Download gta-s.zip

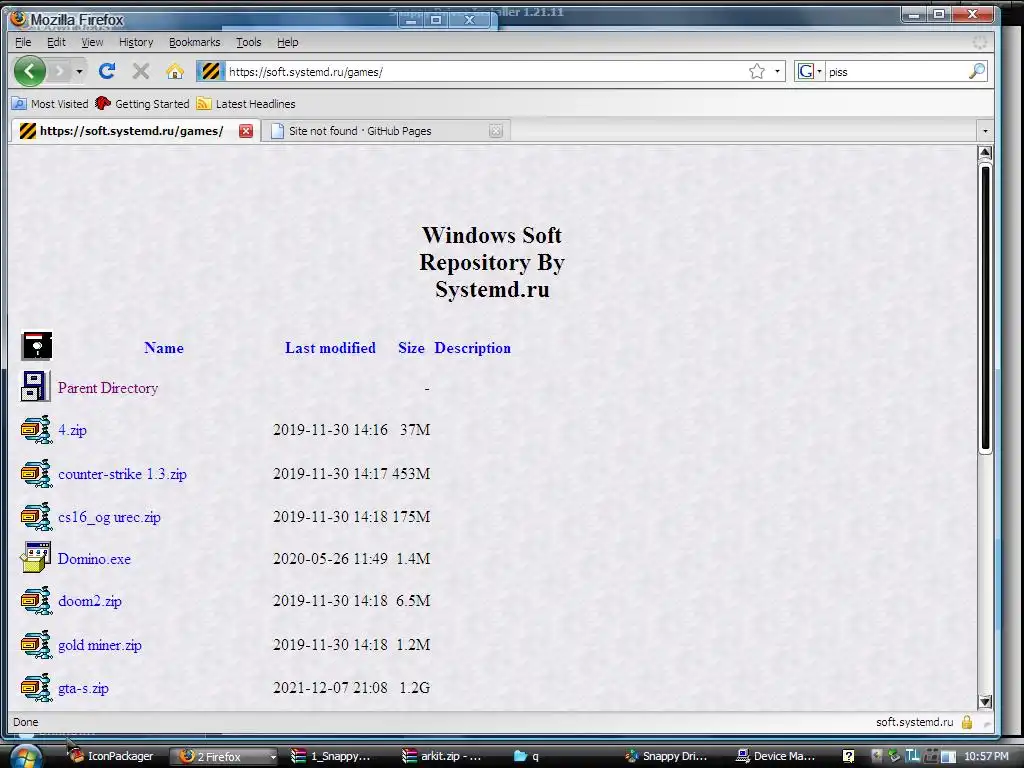click(83, 688)
